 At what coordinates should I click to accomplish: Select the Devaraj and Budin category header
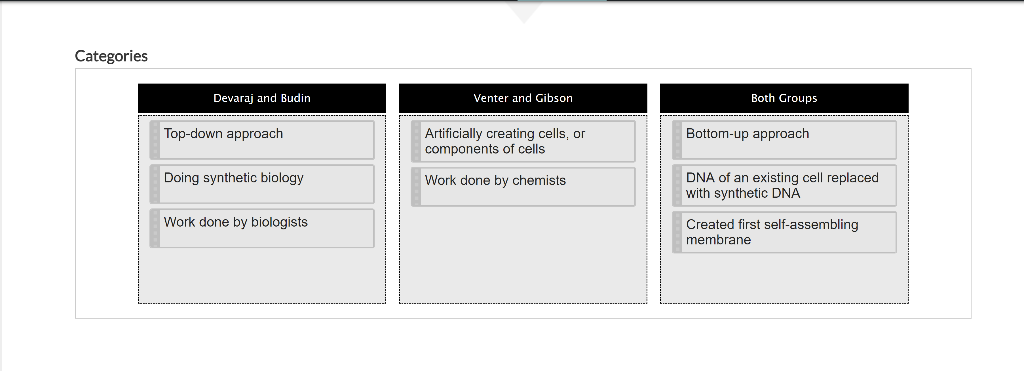262,98
